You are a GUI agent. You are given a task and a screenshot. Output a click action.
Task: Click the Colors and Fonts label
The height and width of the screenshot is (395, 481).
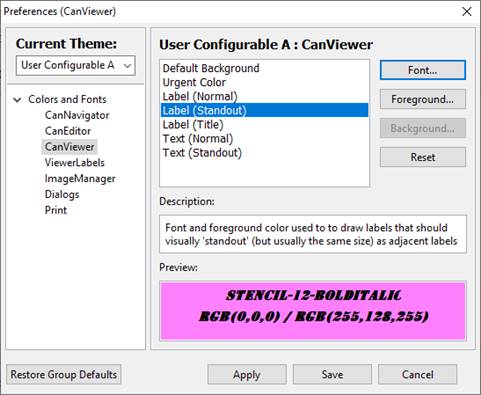[67, 99]
